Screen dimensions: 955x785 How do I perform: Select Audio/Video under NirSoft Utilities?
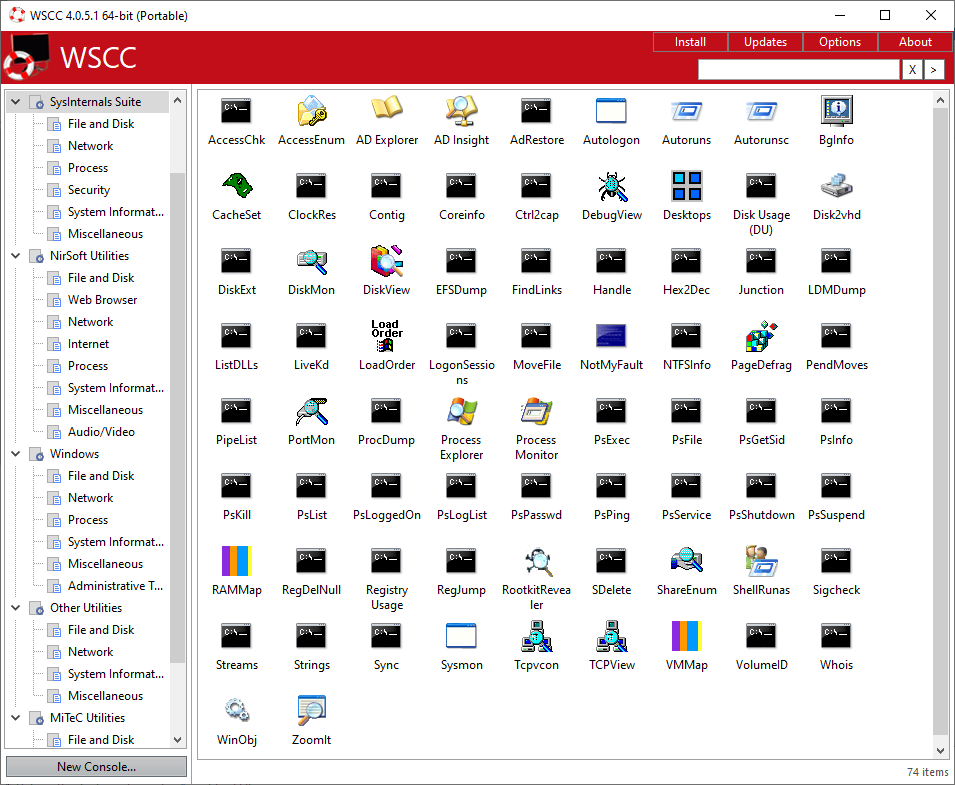(x=101, y=432)
